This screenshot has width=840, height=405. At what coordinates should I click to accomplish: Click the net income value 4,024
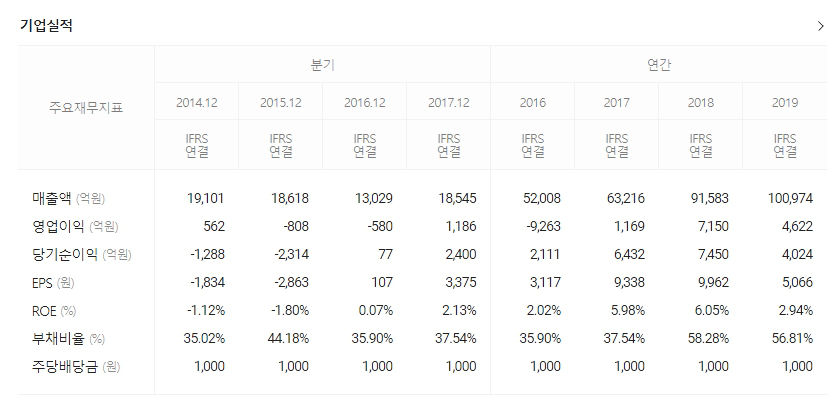pos(797,254)
